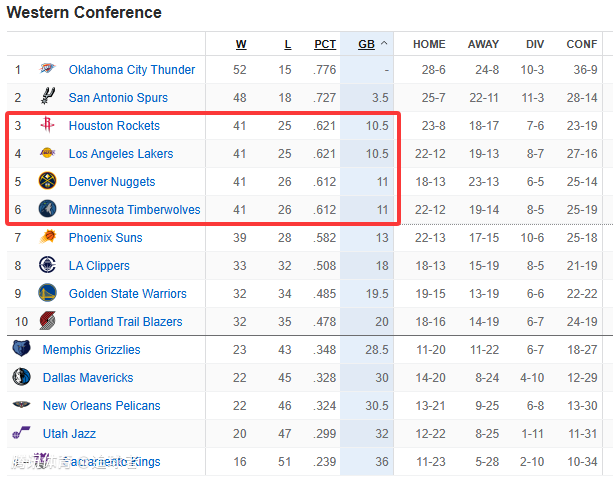Screen dimensions: 613x479
Task: Click the Denver Nuggets logo icon
Action: pos(47,182)
